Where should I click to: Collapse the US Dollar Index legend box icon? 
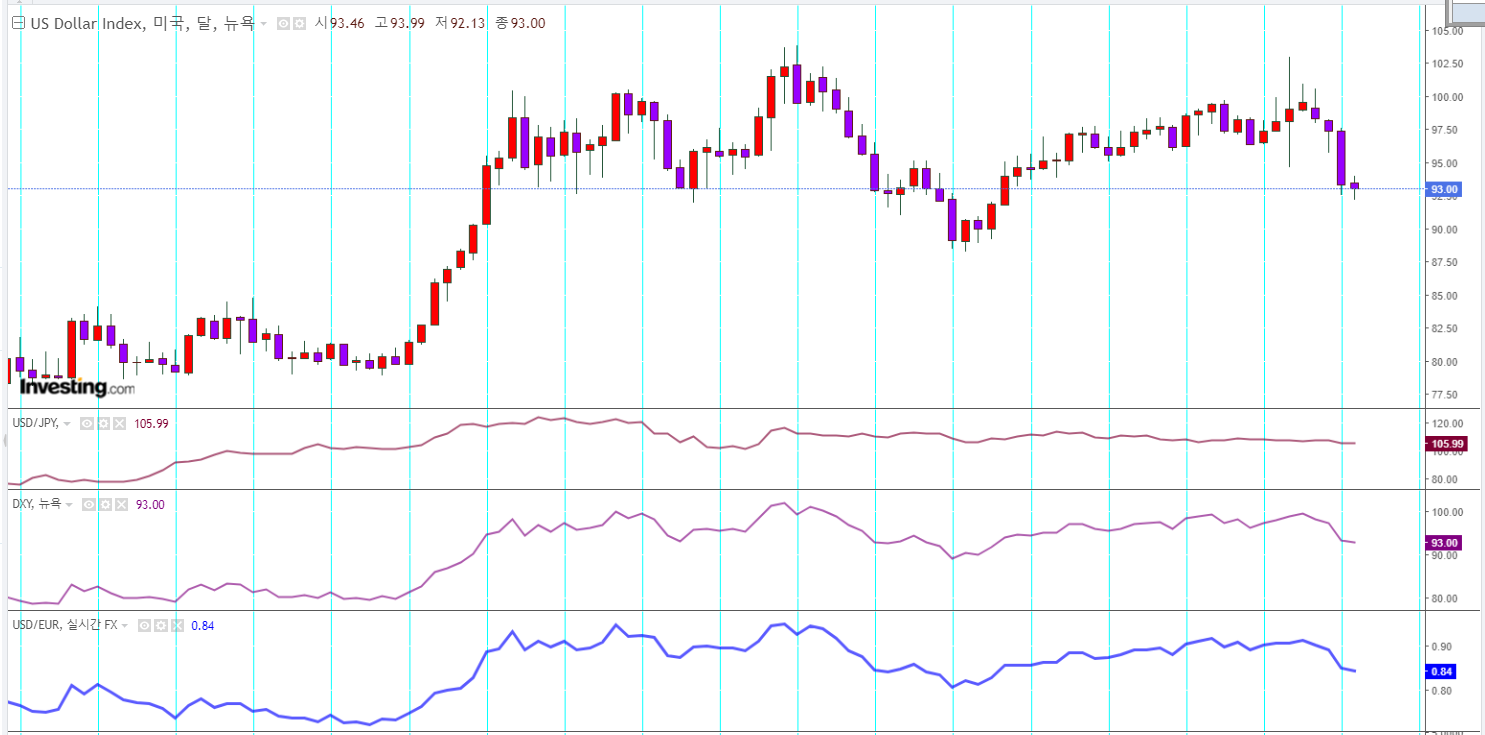point(18,23)
